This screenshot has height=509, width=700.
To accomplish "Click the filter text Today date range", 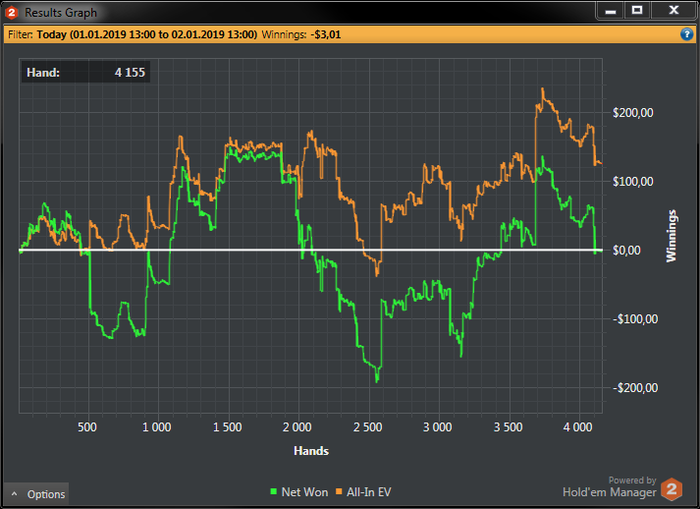I will click(x=147, y=34).
